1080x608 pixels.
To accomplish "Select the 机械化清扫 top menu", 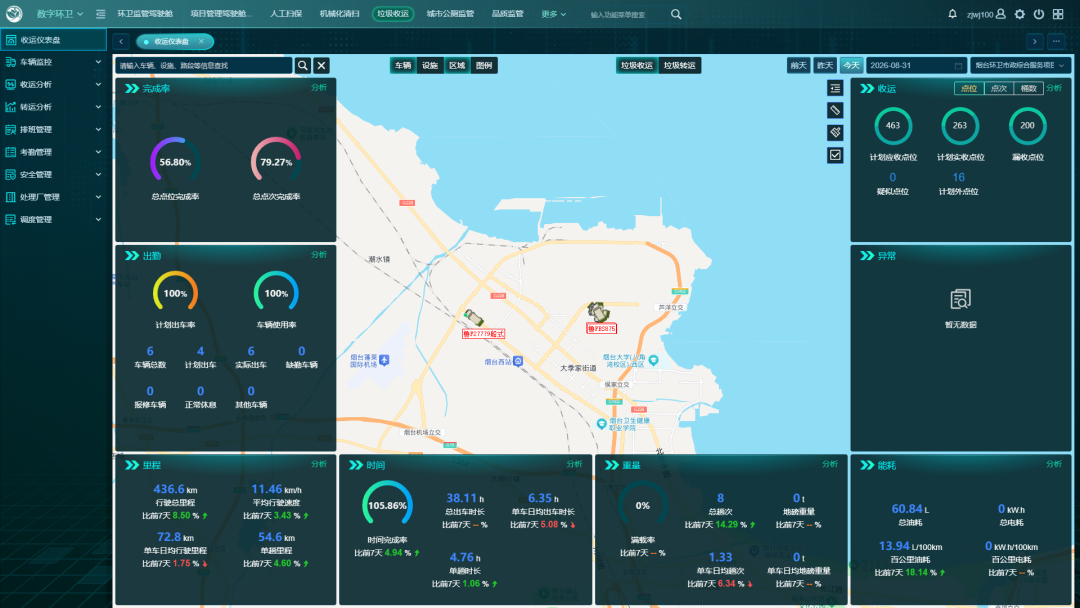I will click(340, 14).
